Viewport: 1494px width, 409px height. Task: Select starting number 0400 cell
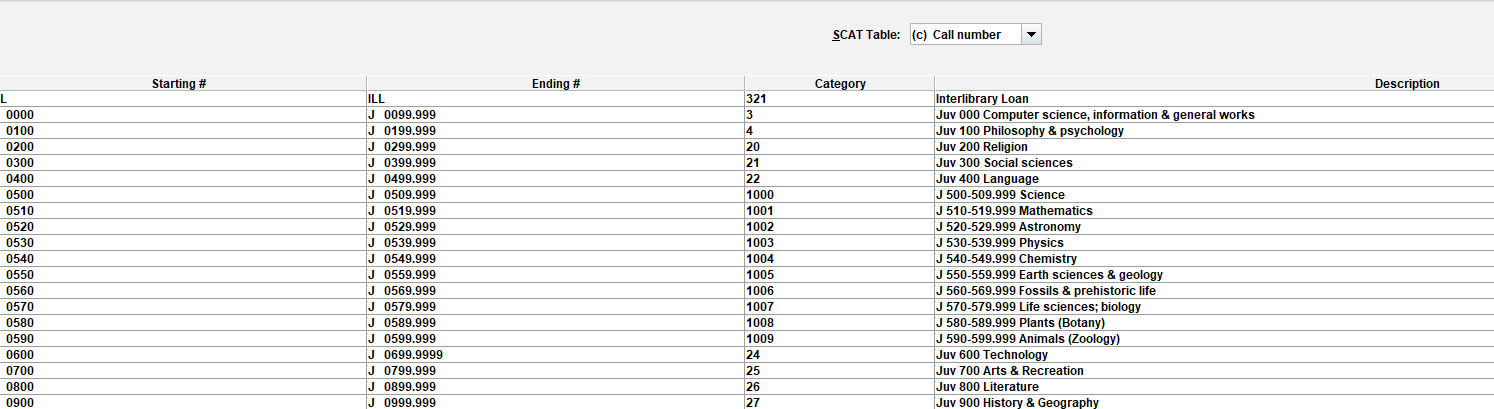(x=183, y=179)
